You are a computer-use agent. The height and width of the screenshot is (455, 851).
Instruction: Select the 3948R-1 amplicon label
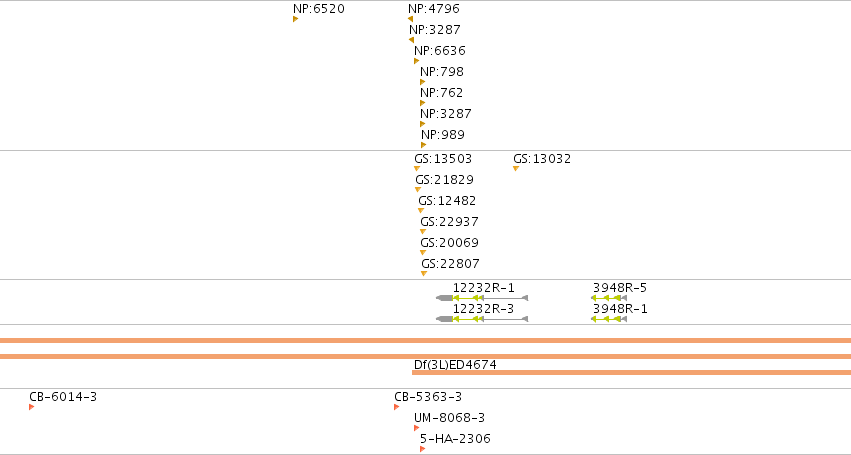coord(620,309)
